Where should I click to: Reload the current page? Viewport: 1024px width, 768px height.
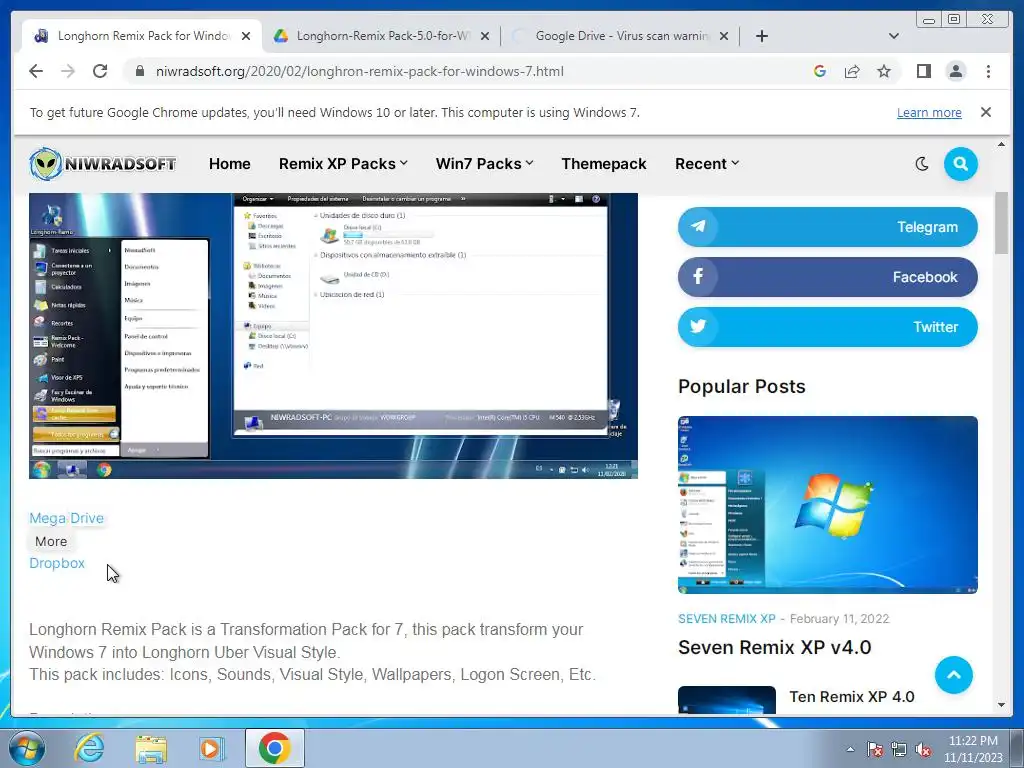100,71
